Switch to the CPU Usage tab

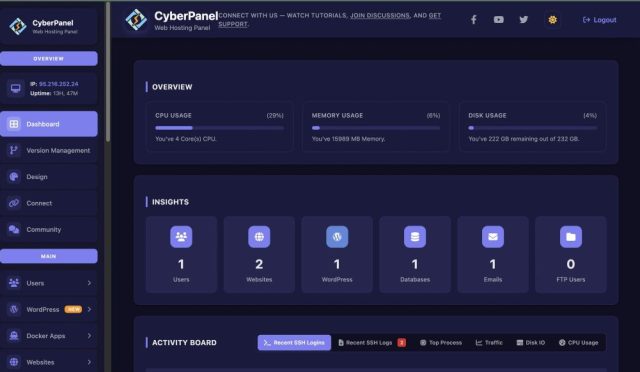(x=578, y=343)
